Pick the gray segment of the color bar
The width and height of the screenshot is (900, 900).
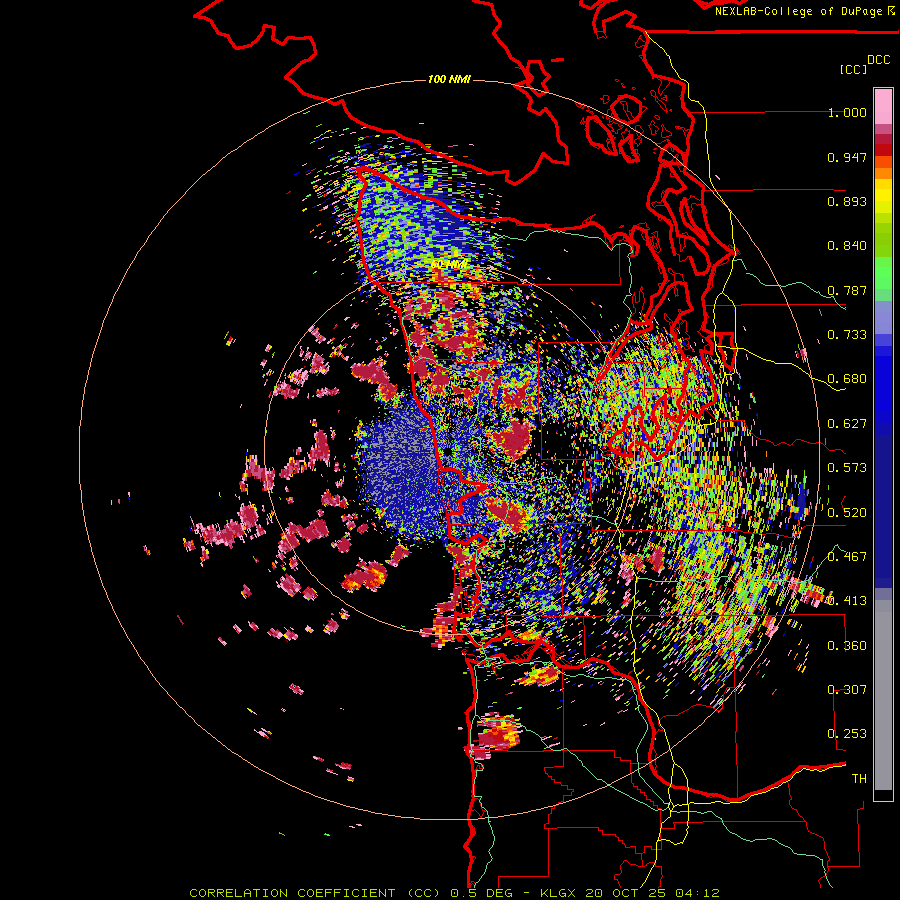coord(883,695)
